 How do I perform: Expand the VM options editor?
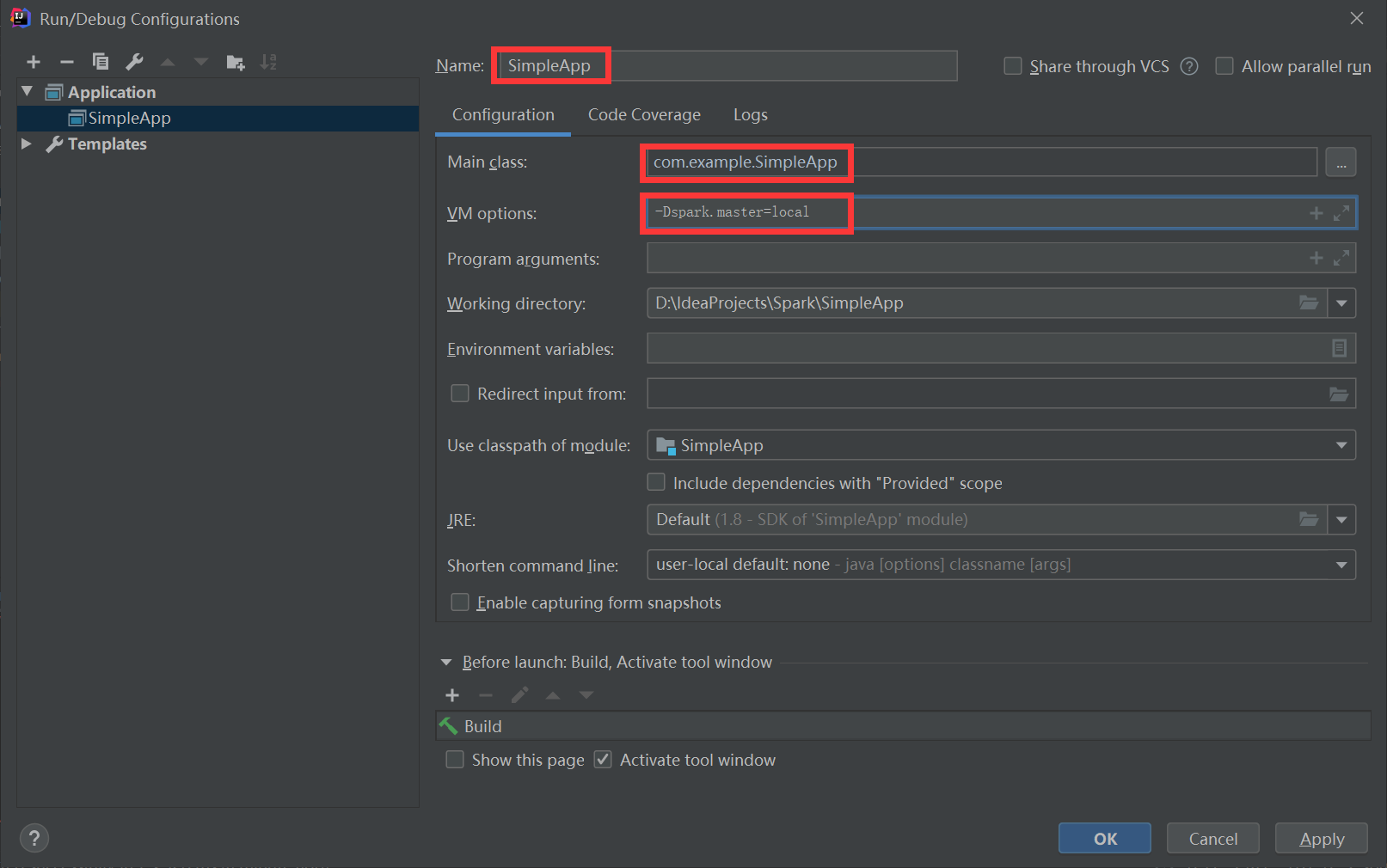(1341, 212)
